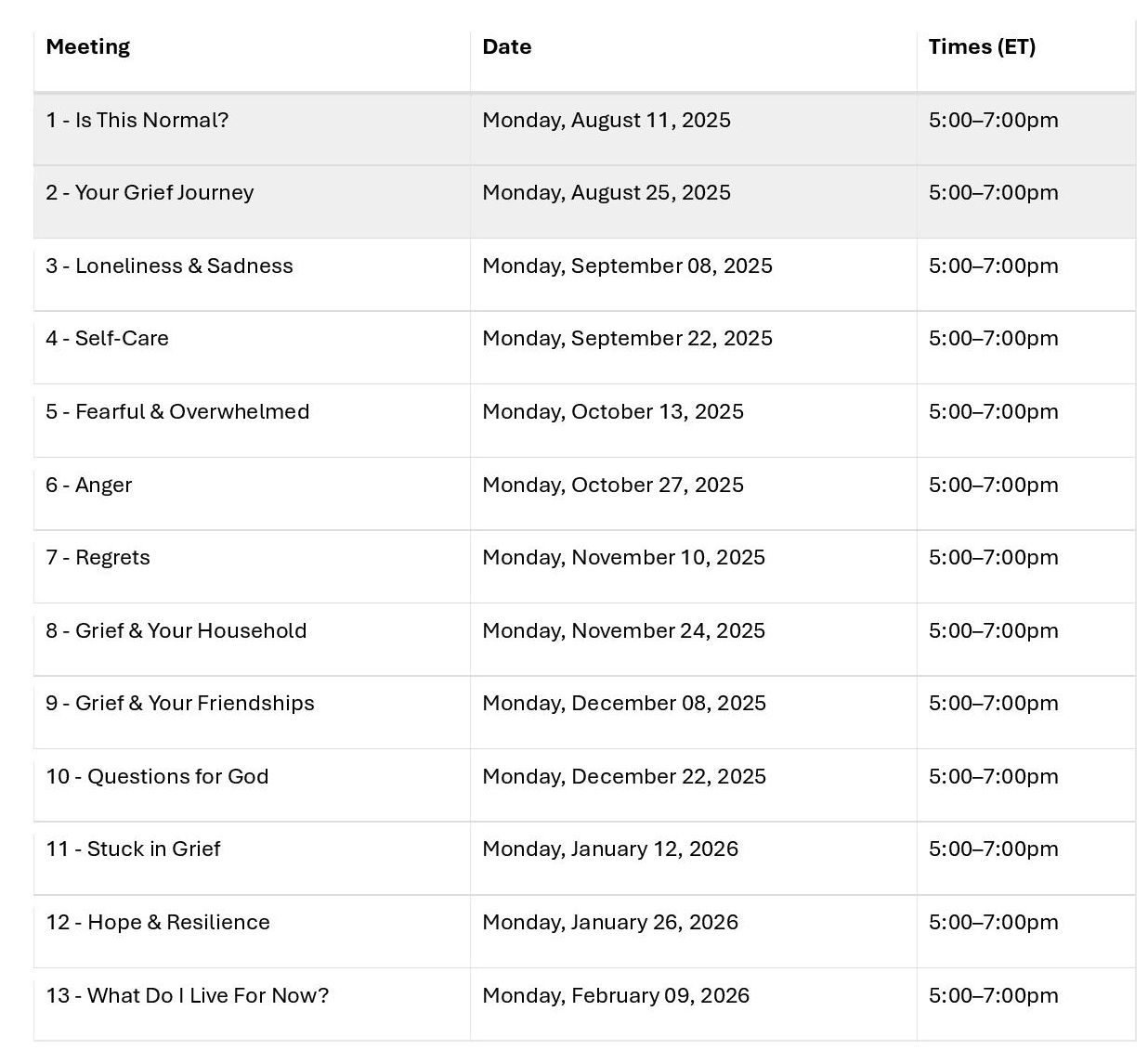
Task: Choose the "3 - Loneliness & Sadness" meeting
Action: click(169, 266)
